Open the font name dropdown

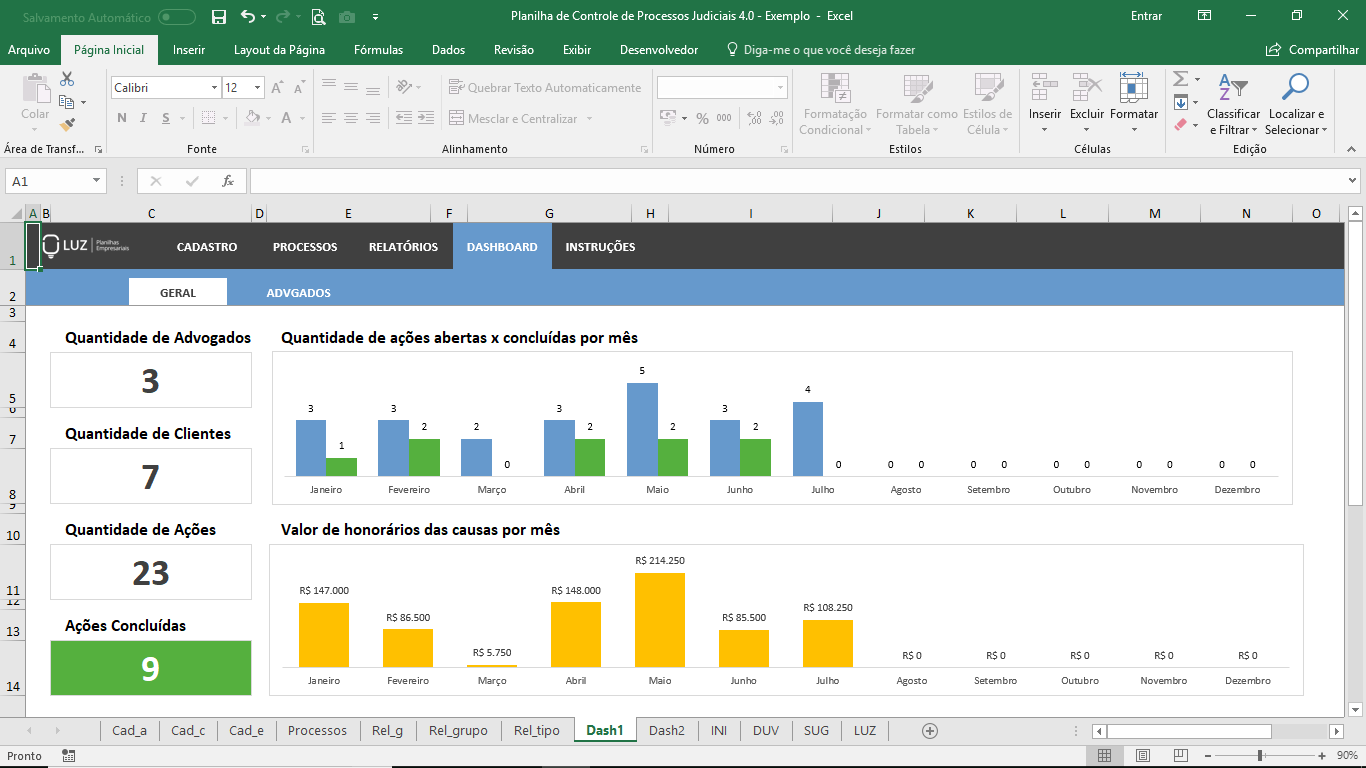212,87
